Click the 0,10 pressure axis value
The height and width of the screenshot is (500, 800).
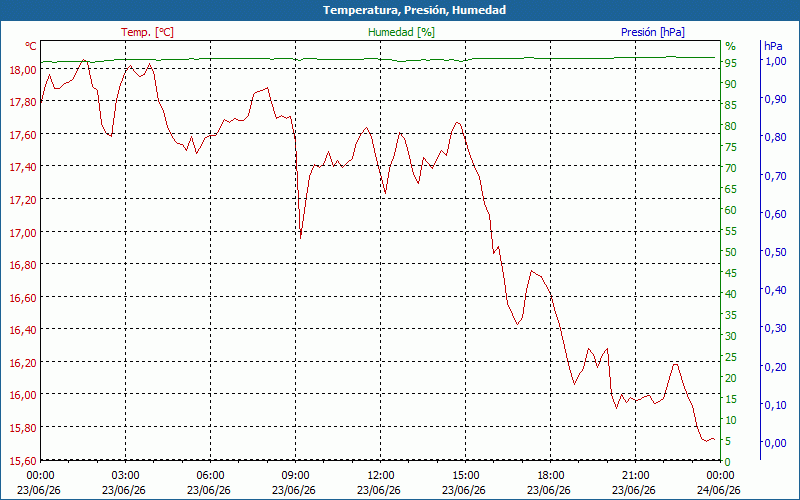pos(776,405)
